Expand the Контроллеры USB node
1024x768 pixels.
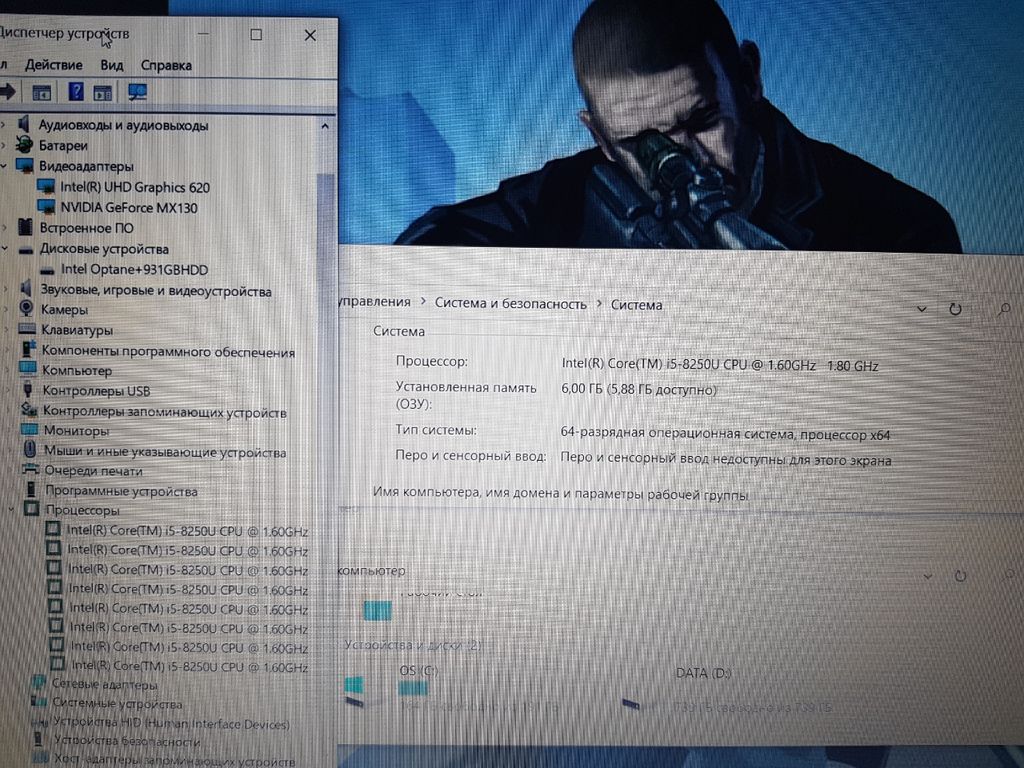click(x=8, y=391)
